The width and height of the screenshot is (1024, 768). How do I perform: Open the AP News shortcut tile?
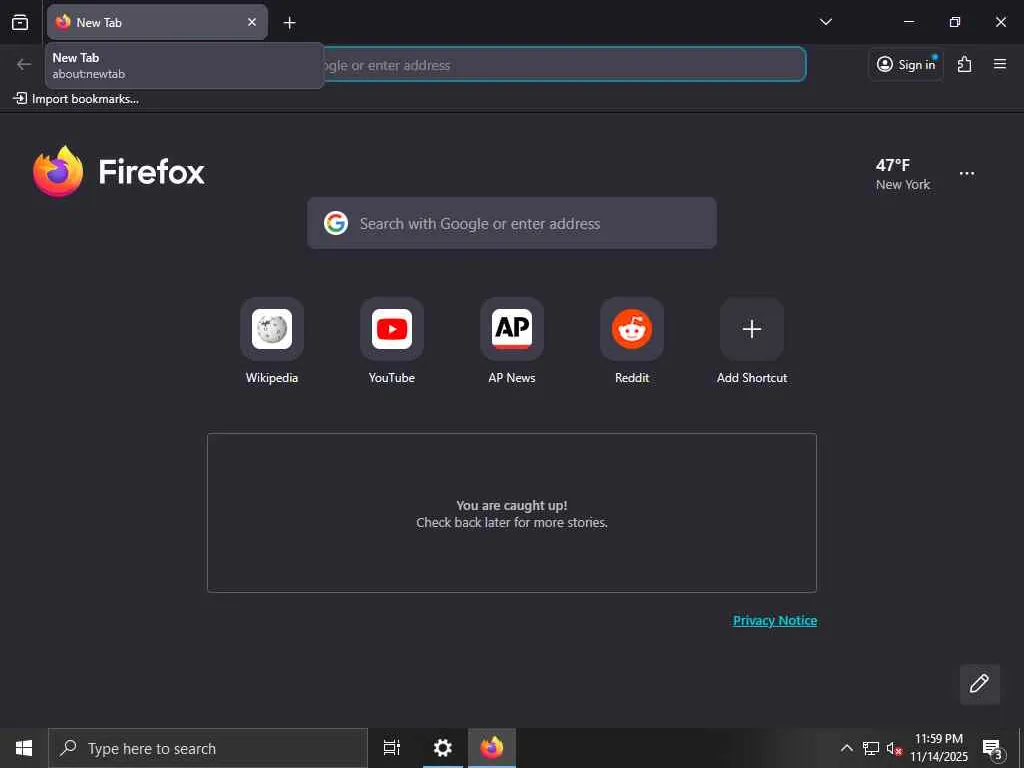[x=512, y=329]
